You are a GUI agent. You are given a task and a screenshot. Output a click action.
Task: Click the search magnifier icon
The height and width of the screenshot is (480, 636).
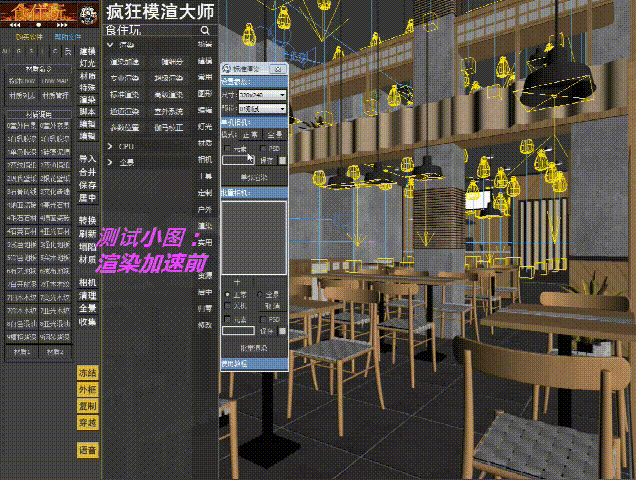coord(205,30)
